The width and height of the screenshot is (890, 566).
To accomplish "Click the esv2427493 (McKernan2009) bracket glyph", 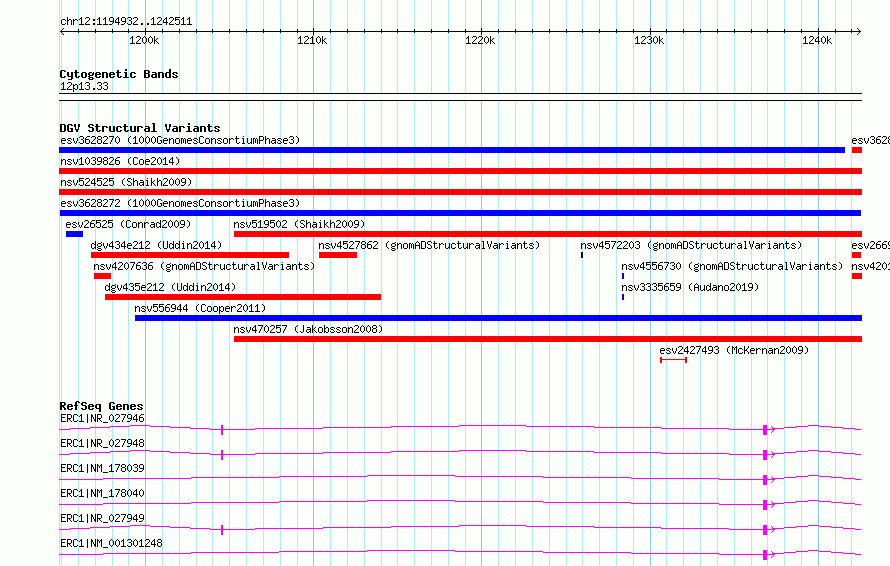I will point(674,360).
